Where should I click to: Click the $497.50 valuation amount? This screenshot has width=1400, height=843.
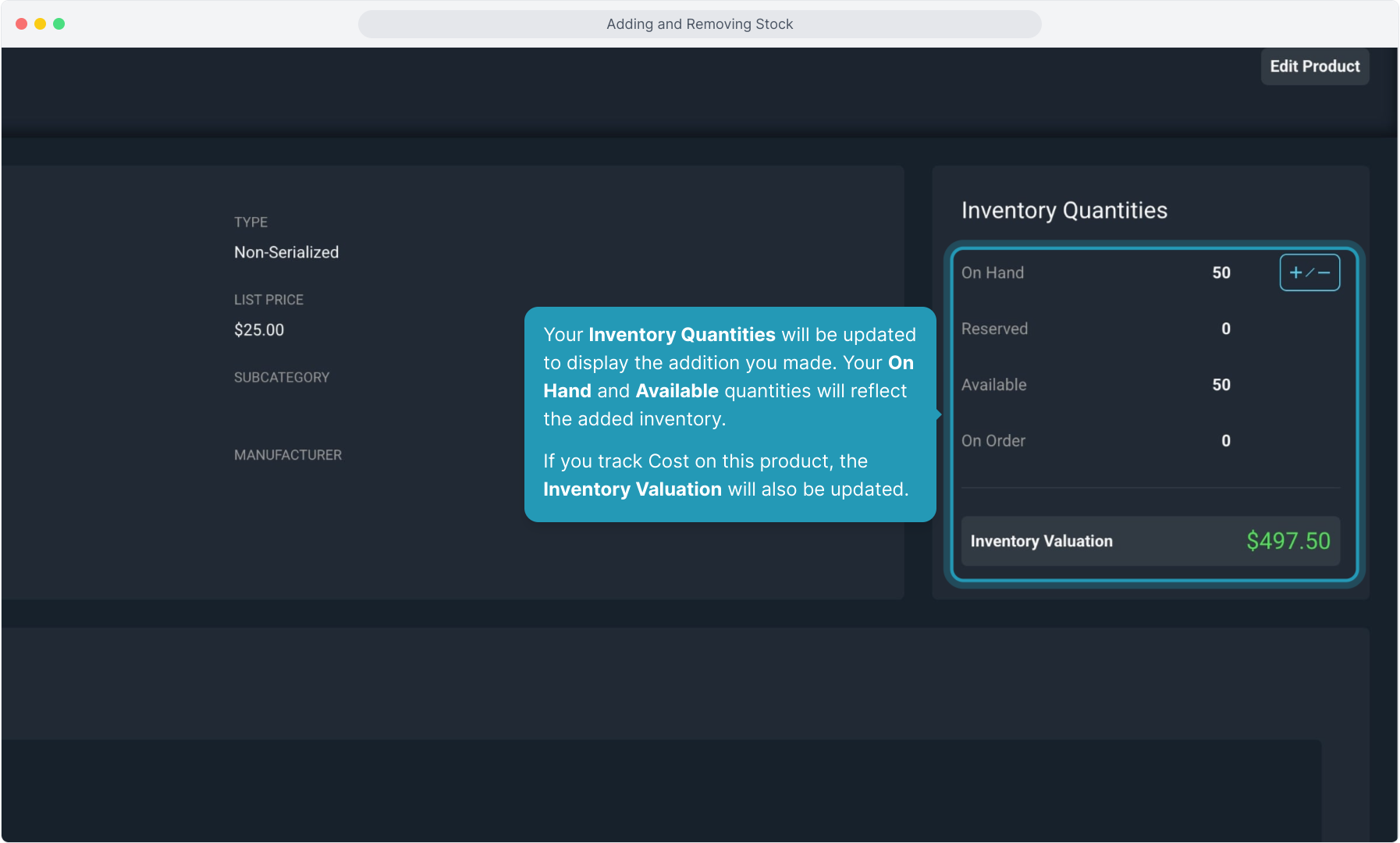click(x=1288, y=541)
